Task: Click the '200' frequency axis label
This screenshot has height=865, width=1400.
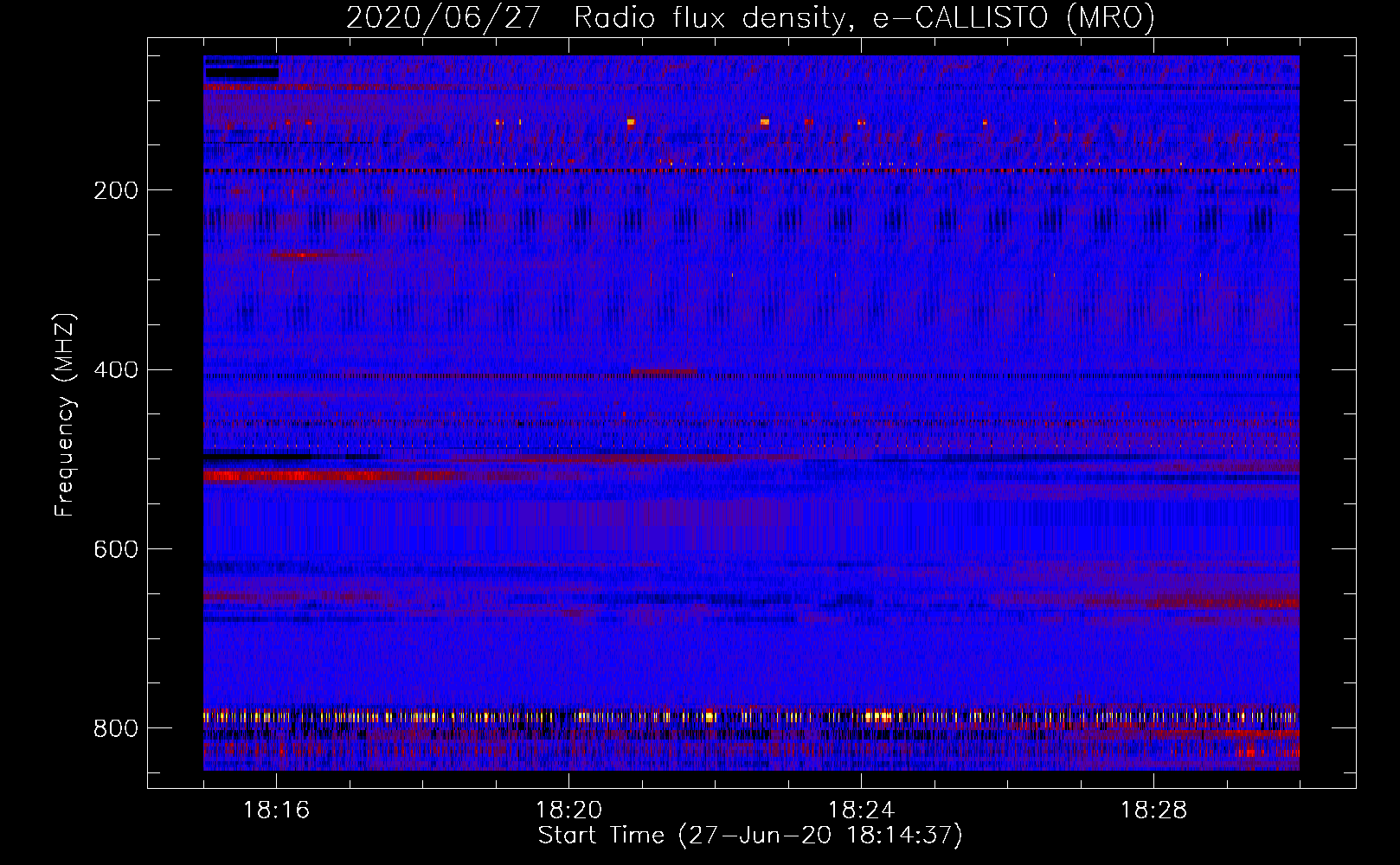Action: (x=115, y=191)
